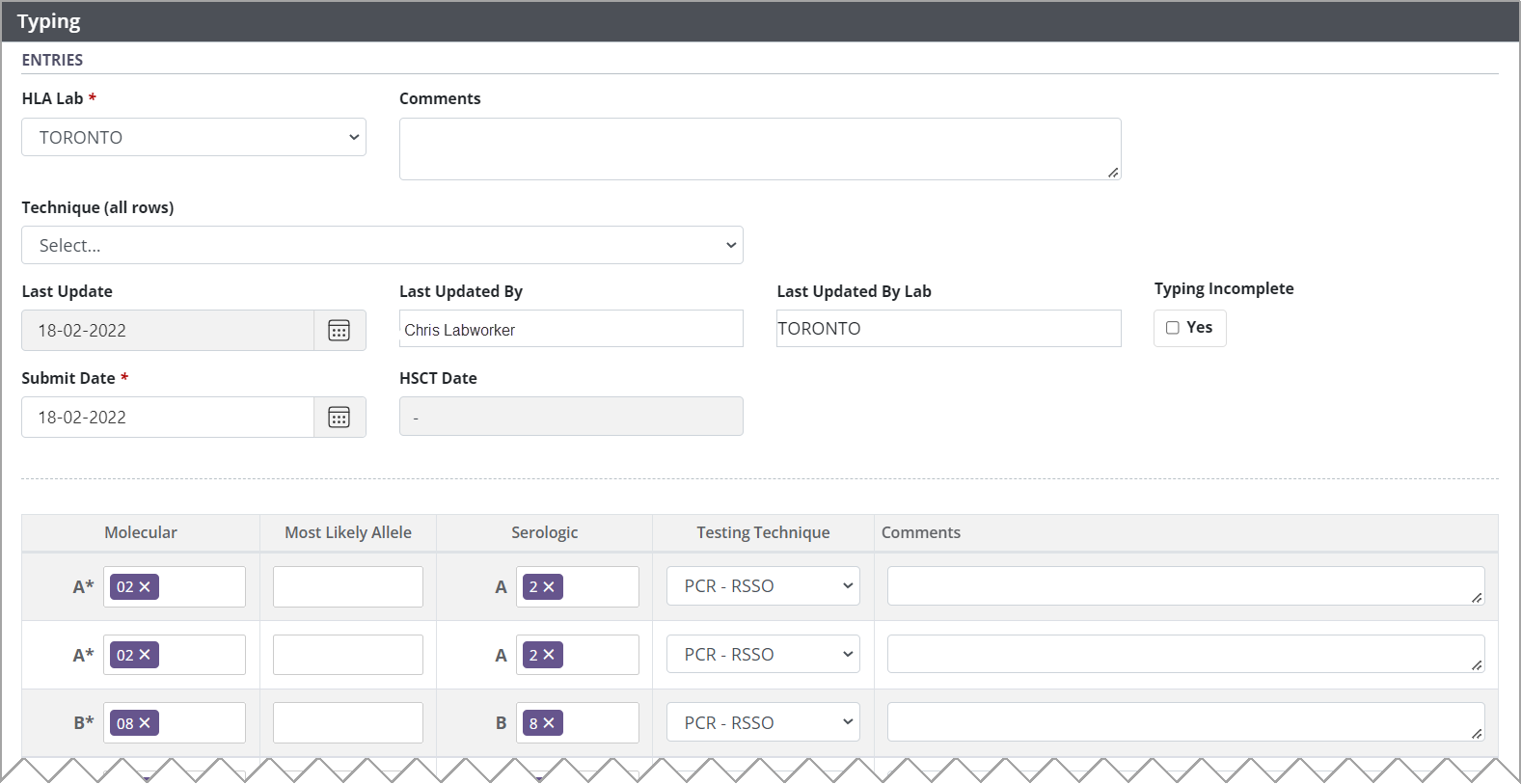This screenshot has width=1521, height=784.
Task: Click the Serologic input in first A row
Action: 578,586
